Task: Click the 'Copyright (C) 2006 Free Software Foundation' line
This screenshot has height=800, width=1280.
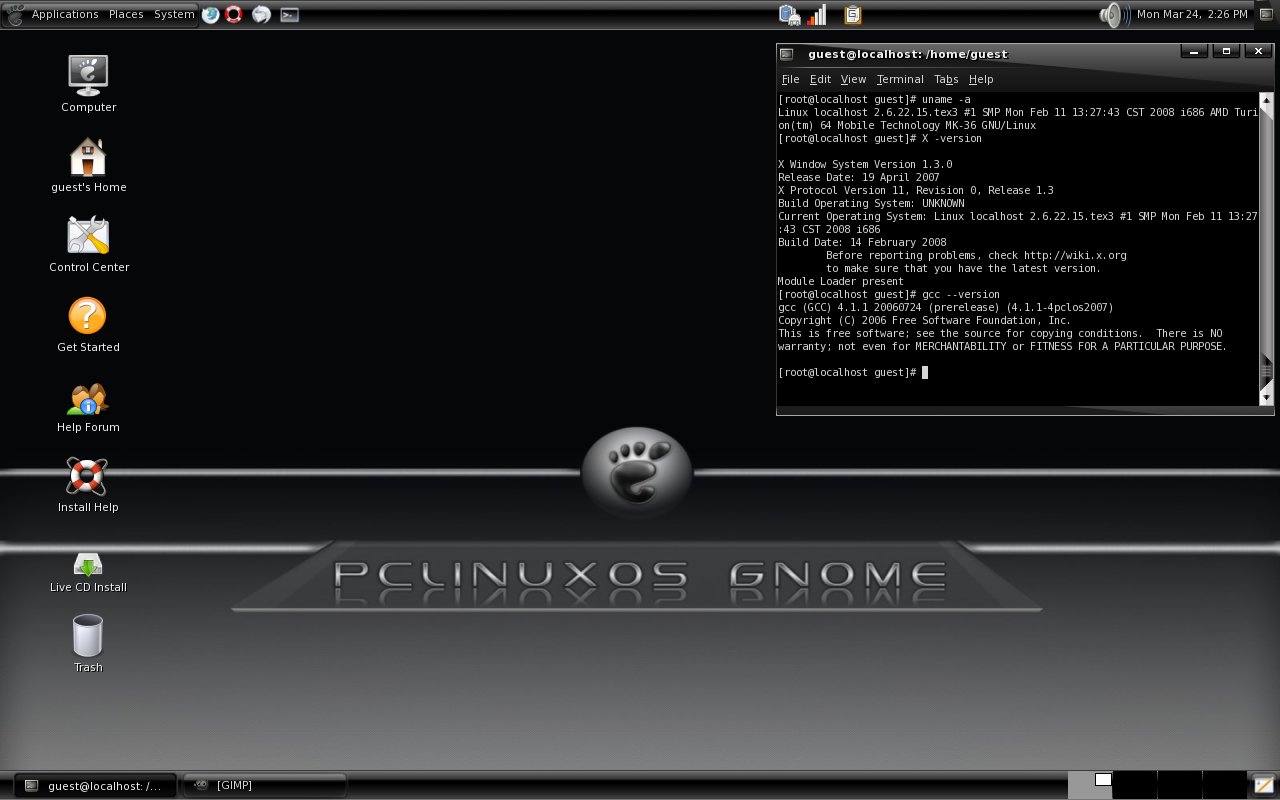Action: (925, 321)
